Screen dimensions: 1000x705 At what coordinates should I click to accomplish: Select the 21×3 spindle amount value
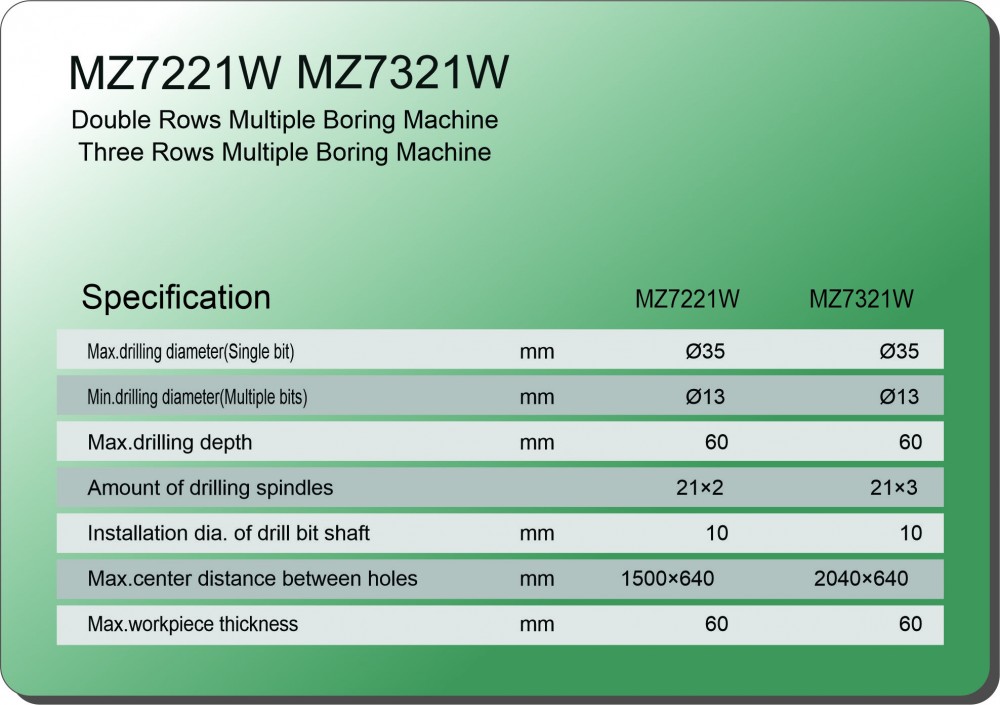(x=894, y=488)
